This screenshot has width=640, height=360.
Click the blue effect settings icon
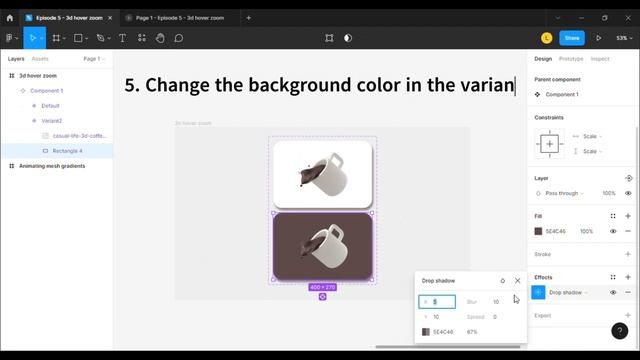click(x=538, y=292)
